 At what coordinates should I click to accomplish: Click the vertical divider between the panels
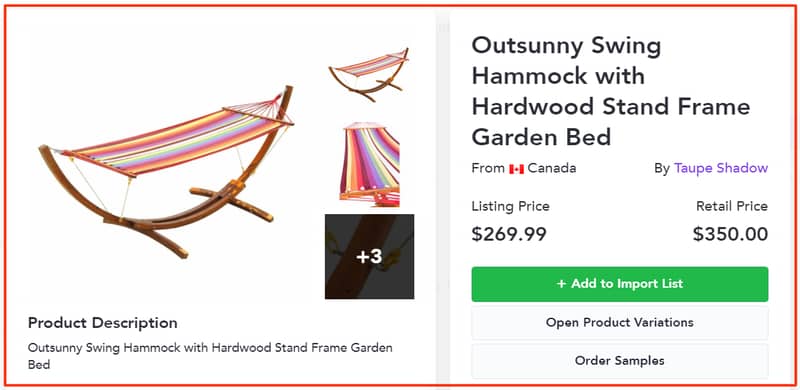pos(442,195)
